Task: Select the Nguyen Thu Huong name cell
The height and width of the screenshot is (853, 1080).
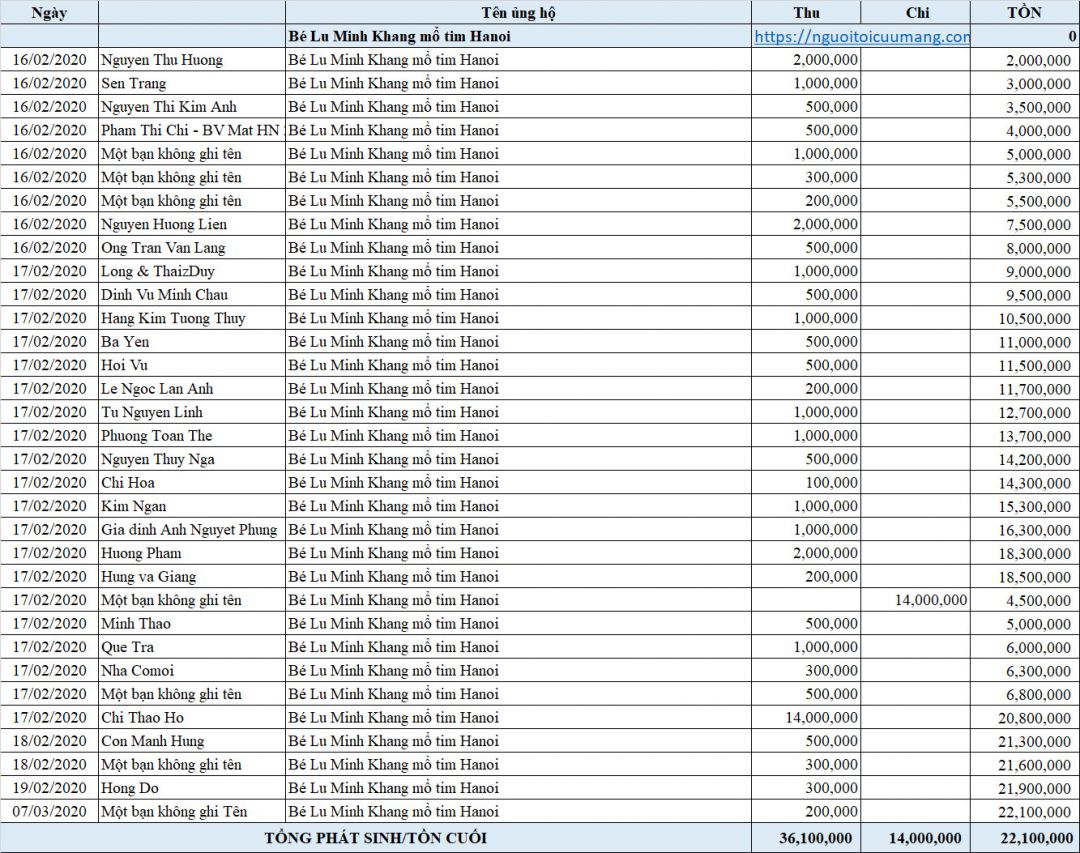Action: click(x=162, y=60)
